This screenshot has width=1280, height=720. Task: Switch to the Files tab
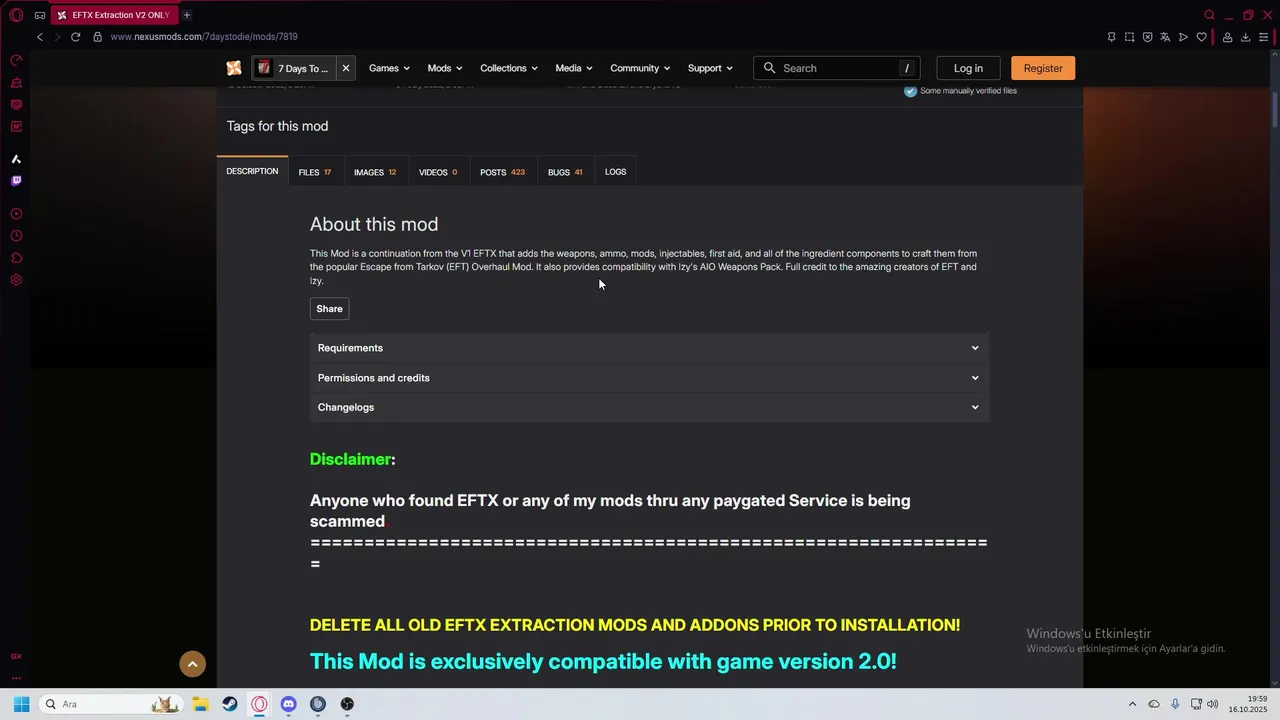tap(314, 172)
